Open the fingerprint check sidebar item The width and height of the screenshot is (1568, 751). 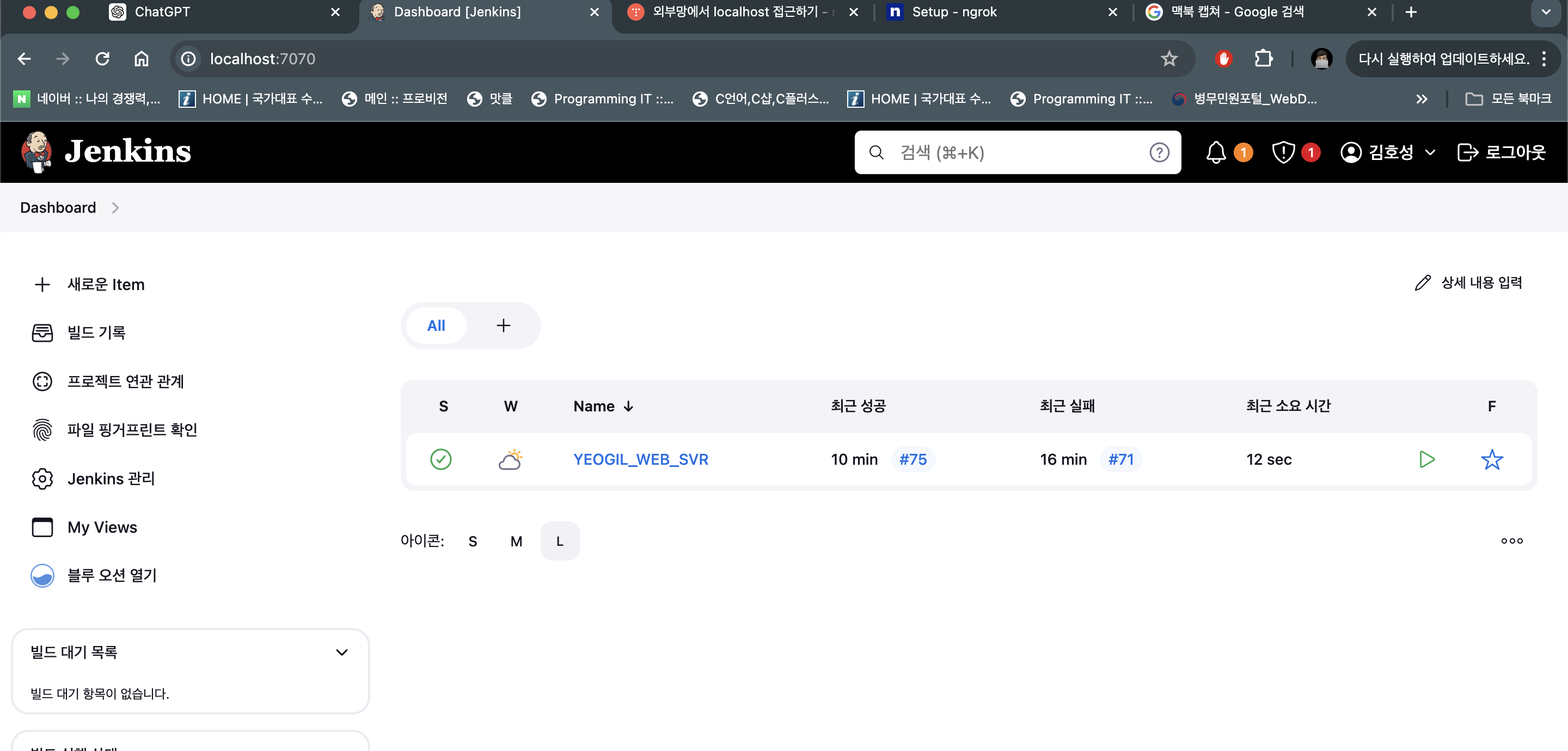coord(131,430)
